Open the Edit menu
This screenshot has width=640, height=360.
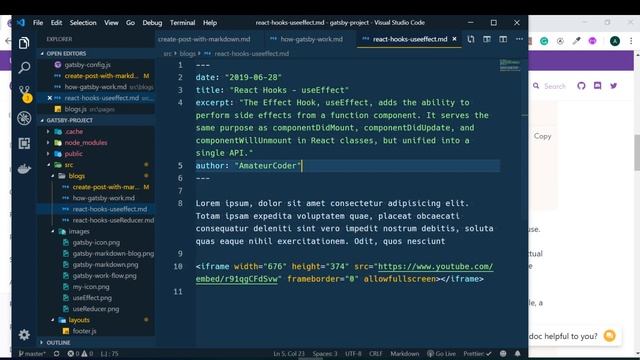tap(56, 22)
